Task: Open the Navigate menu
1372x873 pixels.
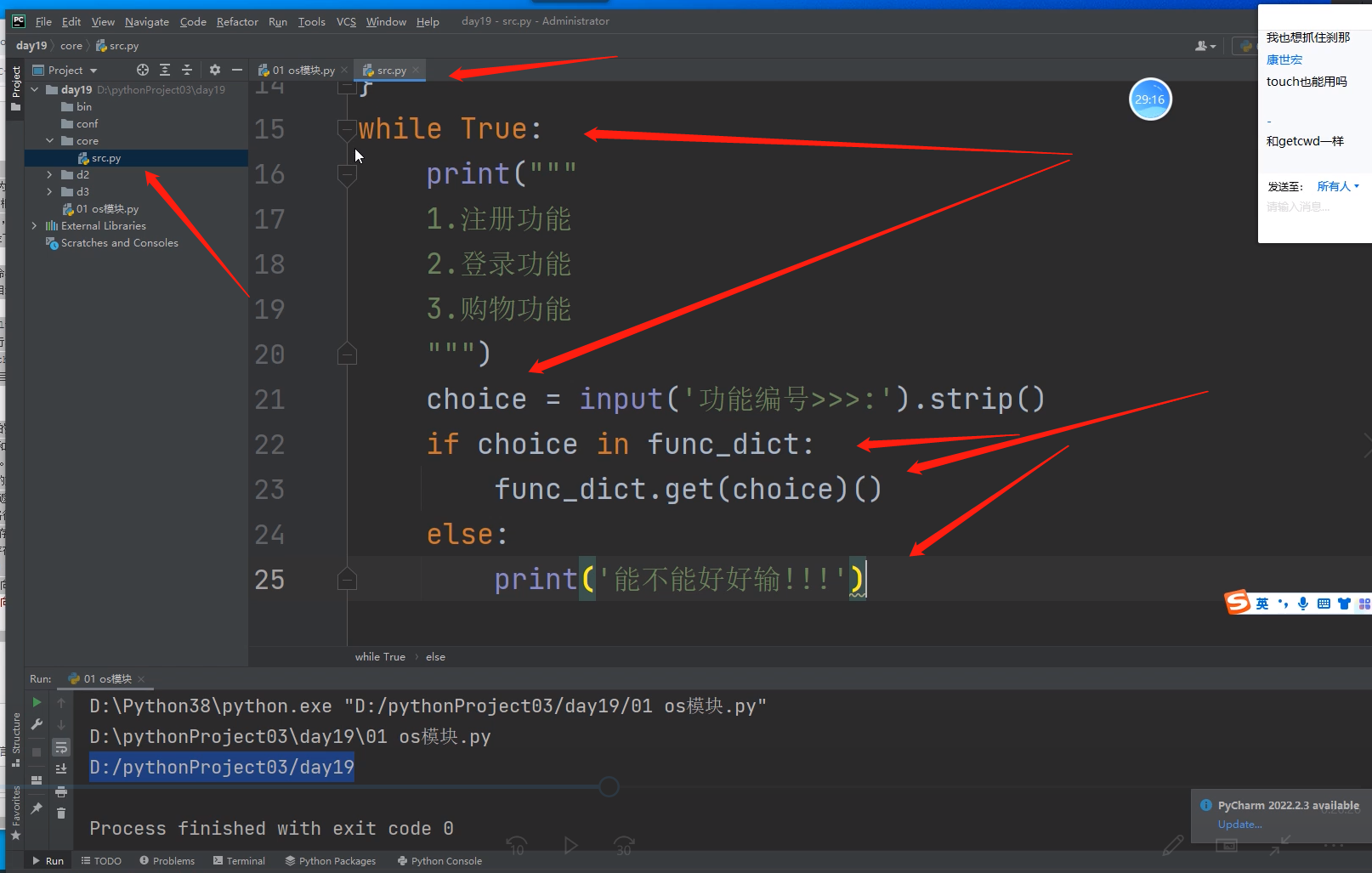Action: tap(147, 21)
